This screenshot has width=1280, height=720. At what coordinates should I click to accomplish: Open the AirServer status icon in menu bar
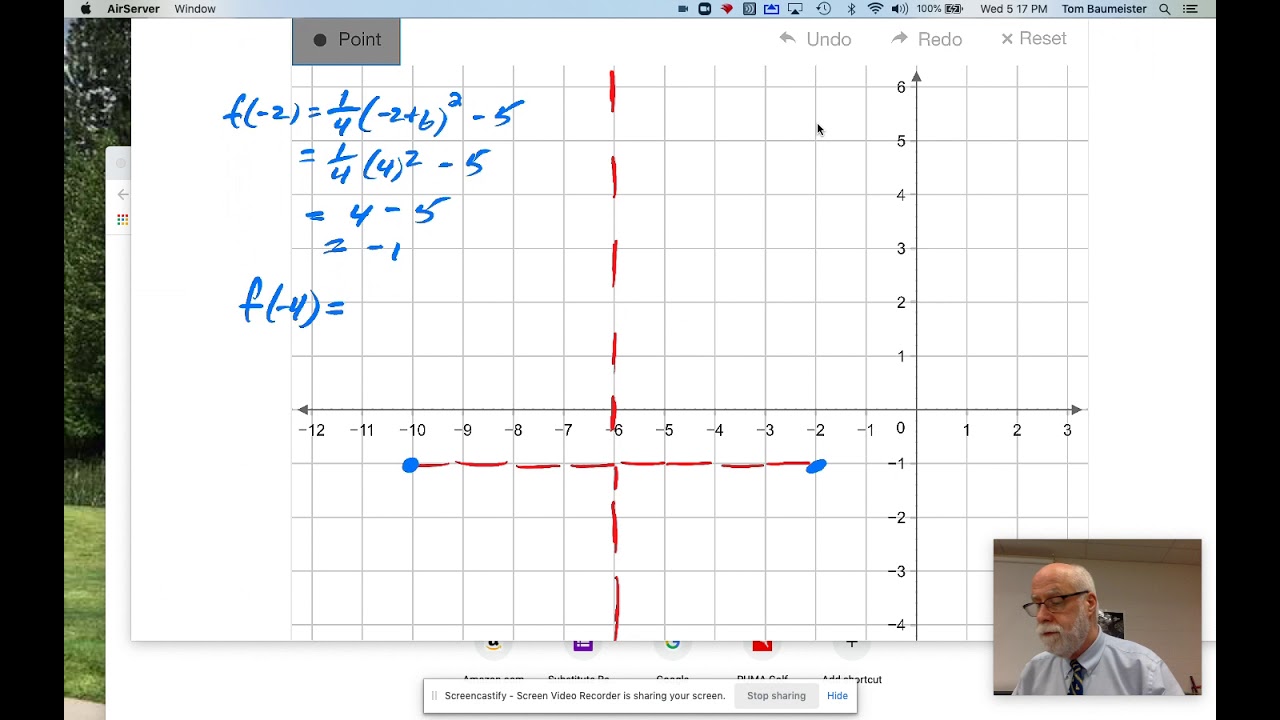click(x=749, y=9)
